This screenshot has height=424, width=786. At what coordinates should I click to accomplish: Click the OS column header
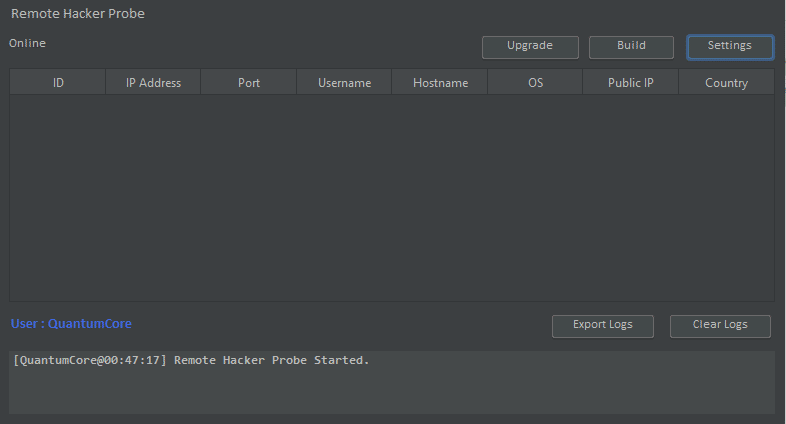[x=535, y=83]
